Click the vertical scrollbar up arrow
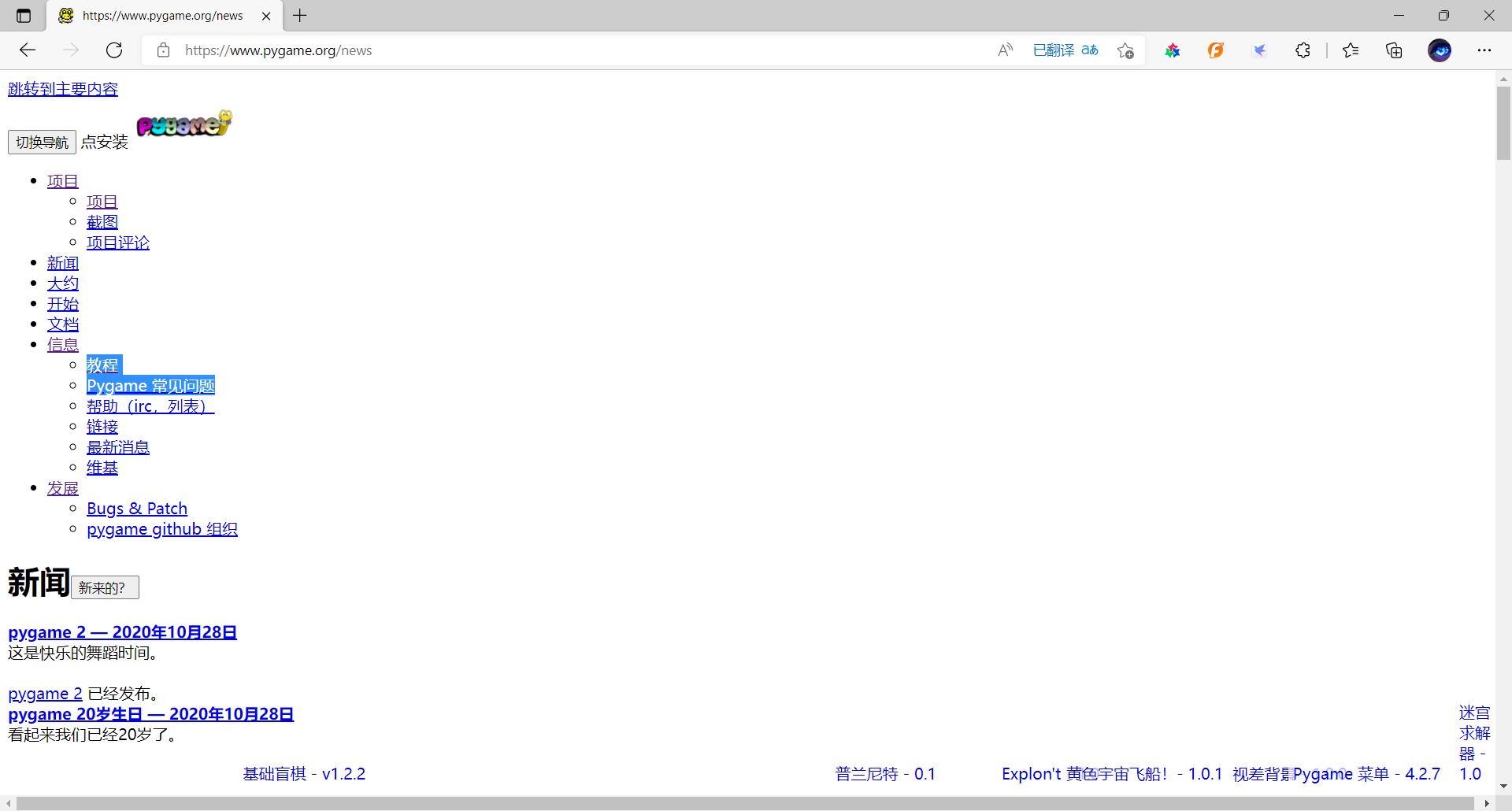The width and height of the screenshot is (1512, 811). click(x=1503, y=79)
